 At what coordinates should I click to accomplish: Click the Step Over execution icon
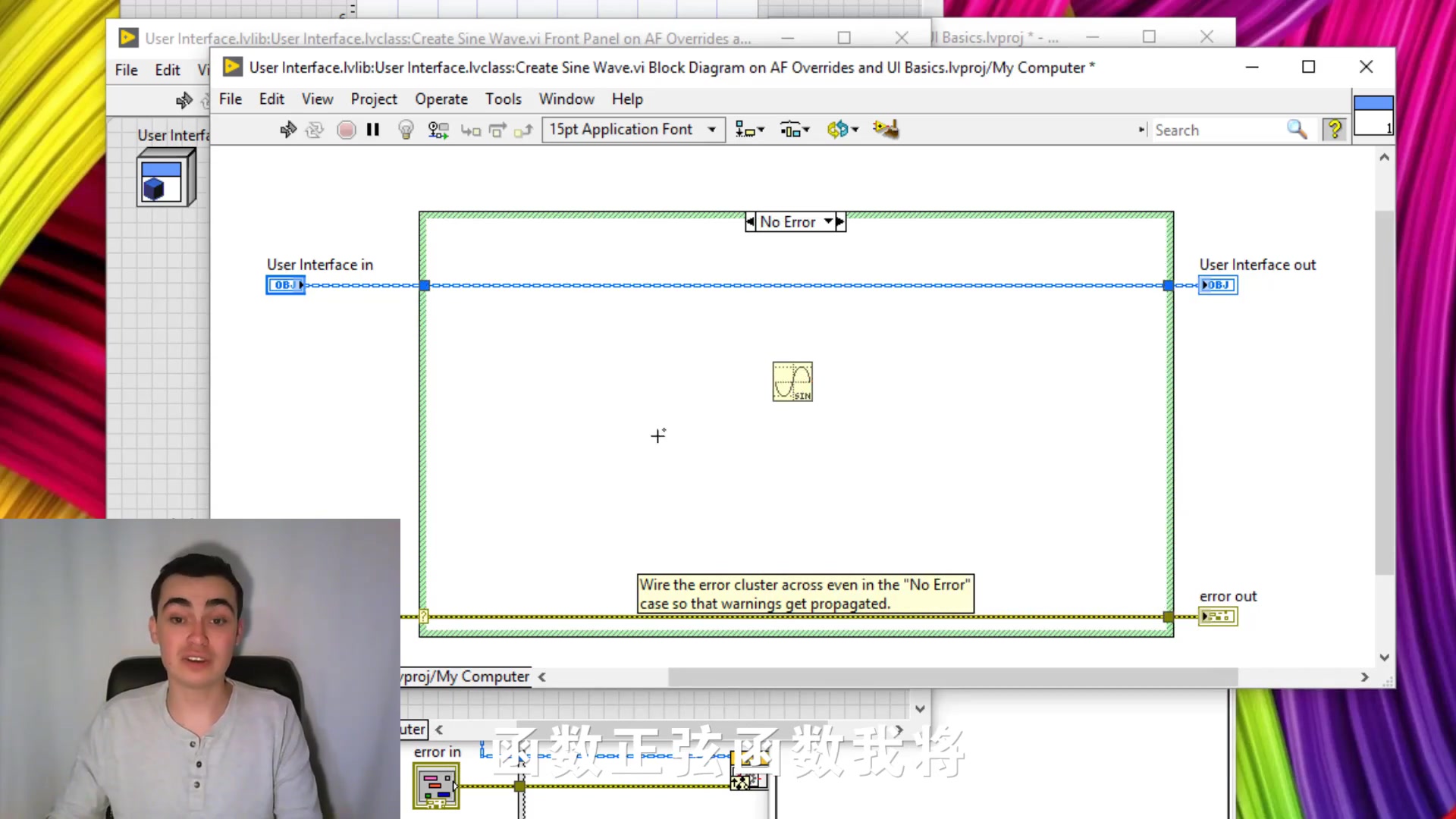497,129
